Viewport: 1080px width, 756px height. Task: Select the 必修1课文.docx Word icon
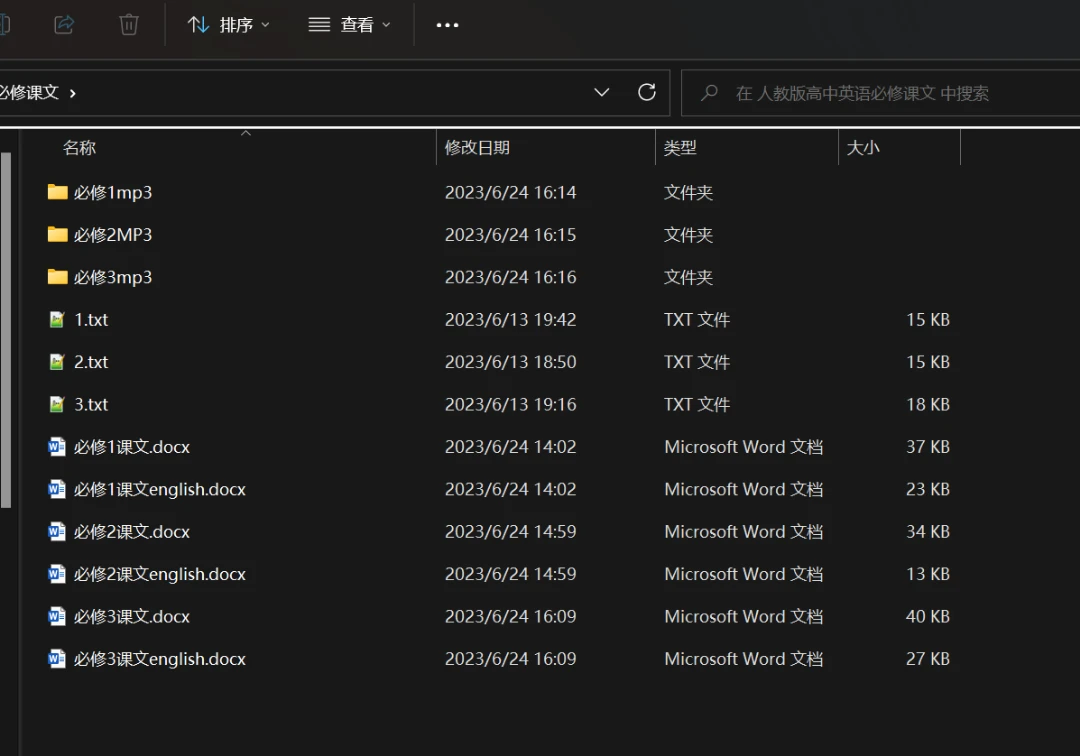(57, 447)
